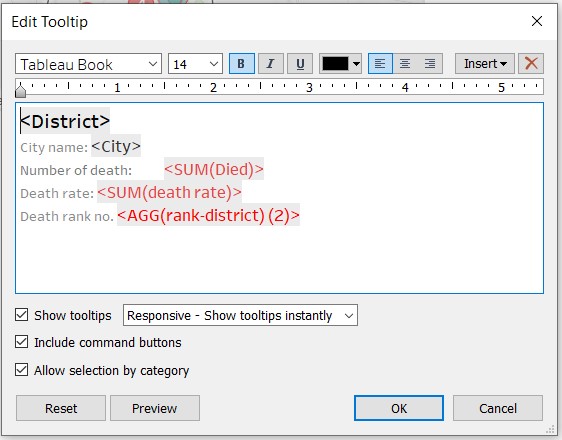This screenshot has width=562, height=440.
Task: Center align tooltip text
Action: (x=405, y=64)
